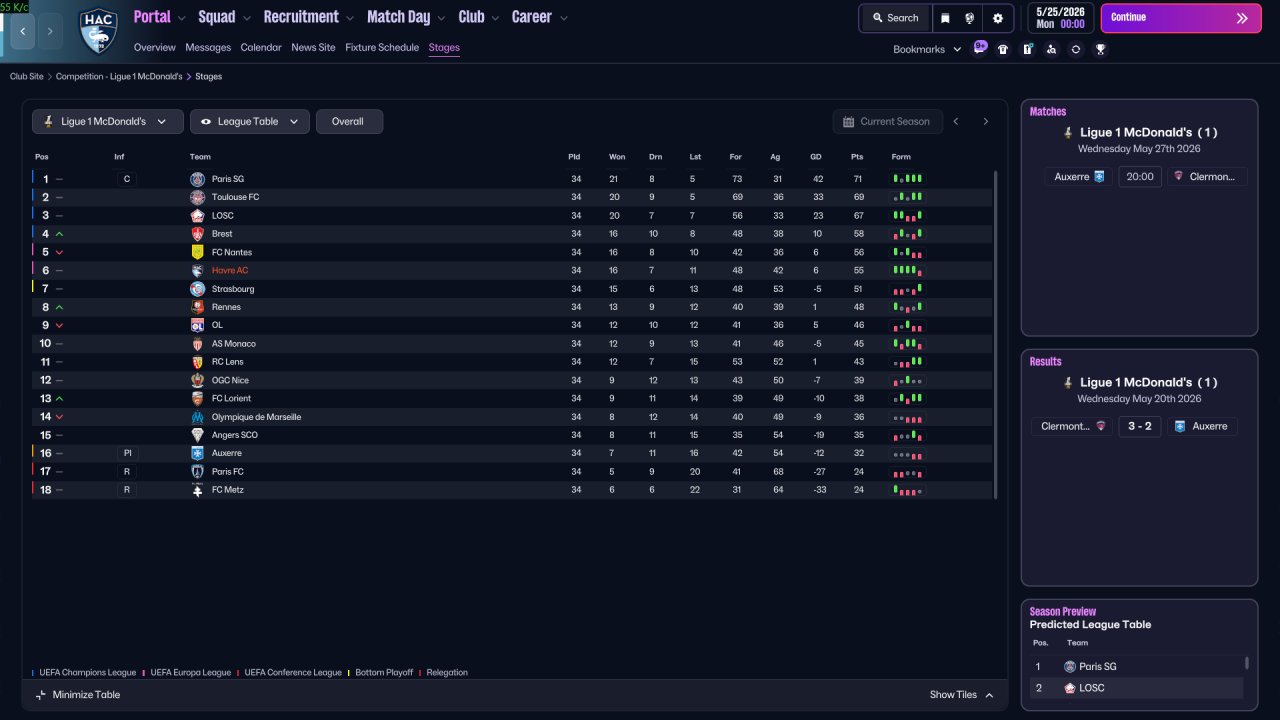This screenshot has height=720, width=1280.
Task: Sort table by Pts column header
Action: (x=857, y=157)
